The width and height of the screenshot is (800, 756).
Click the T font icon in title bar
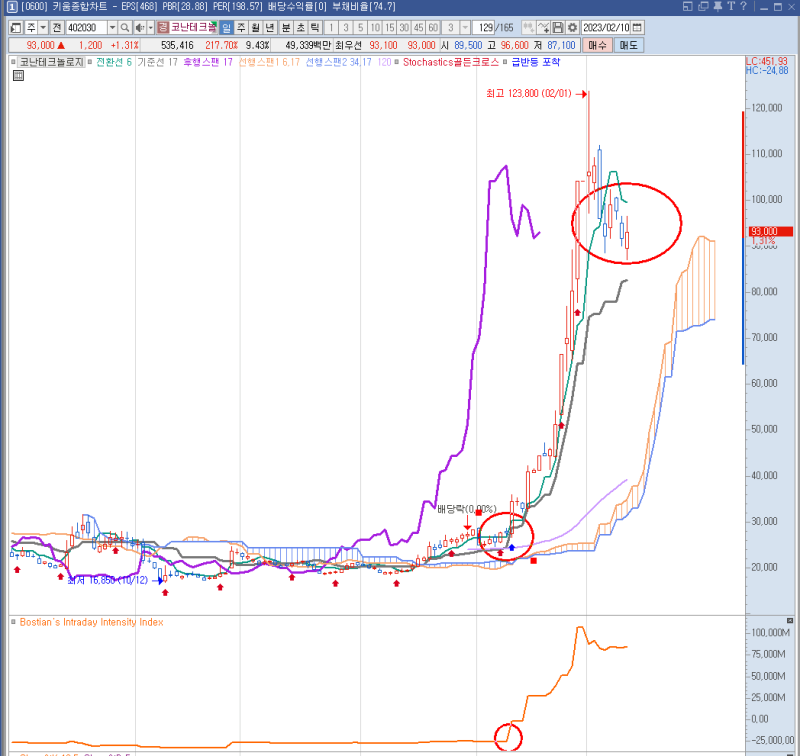tap(731, 7)
